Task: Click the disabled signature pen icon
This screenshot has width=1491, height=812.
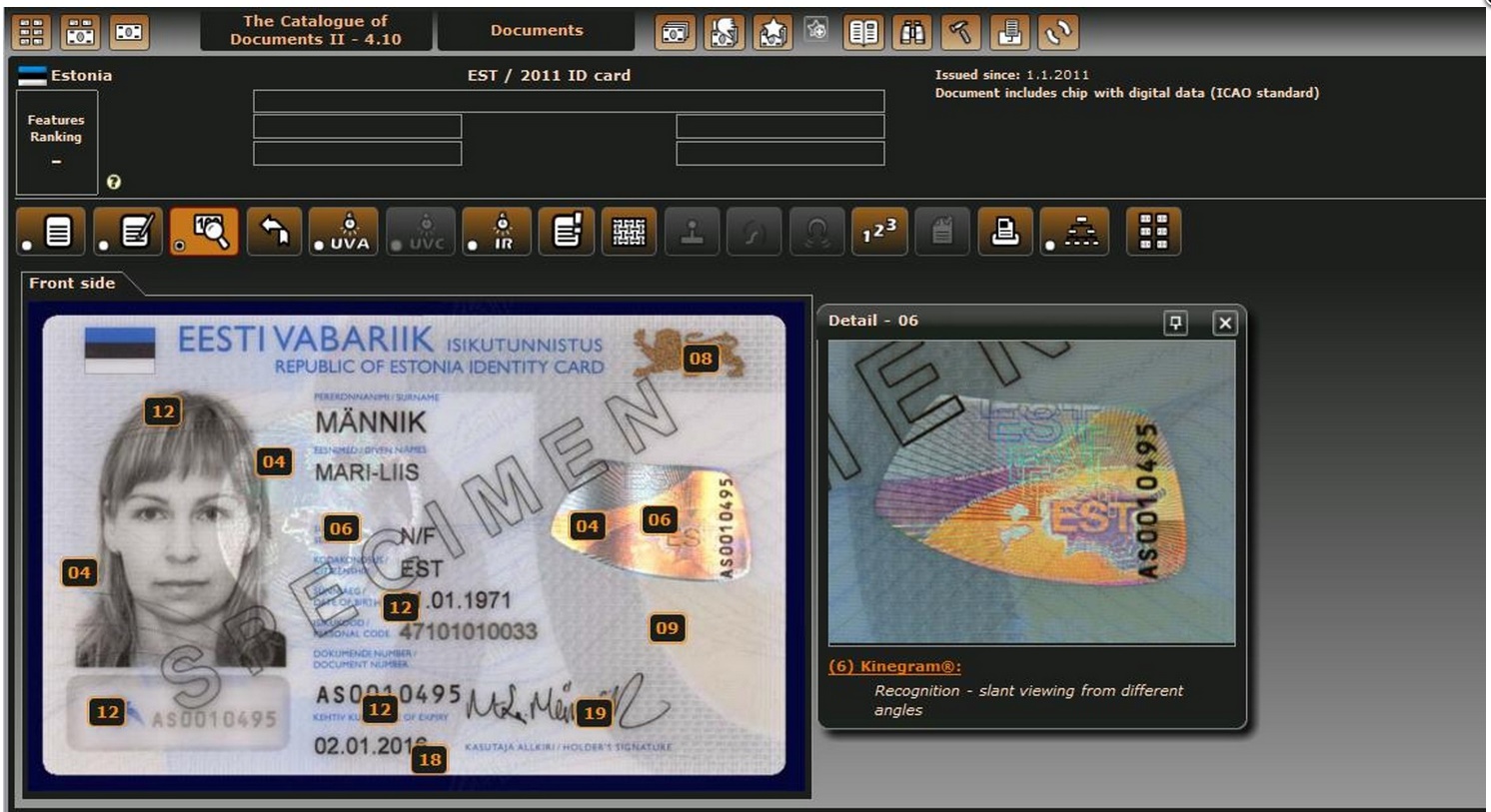Action: [x=754, y=232]
